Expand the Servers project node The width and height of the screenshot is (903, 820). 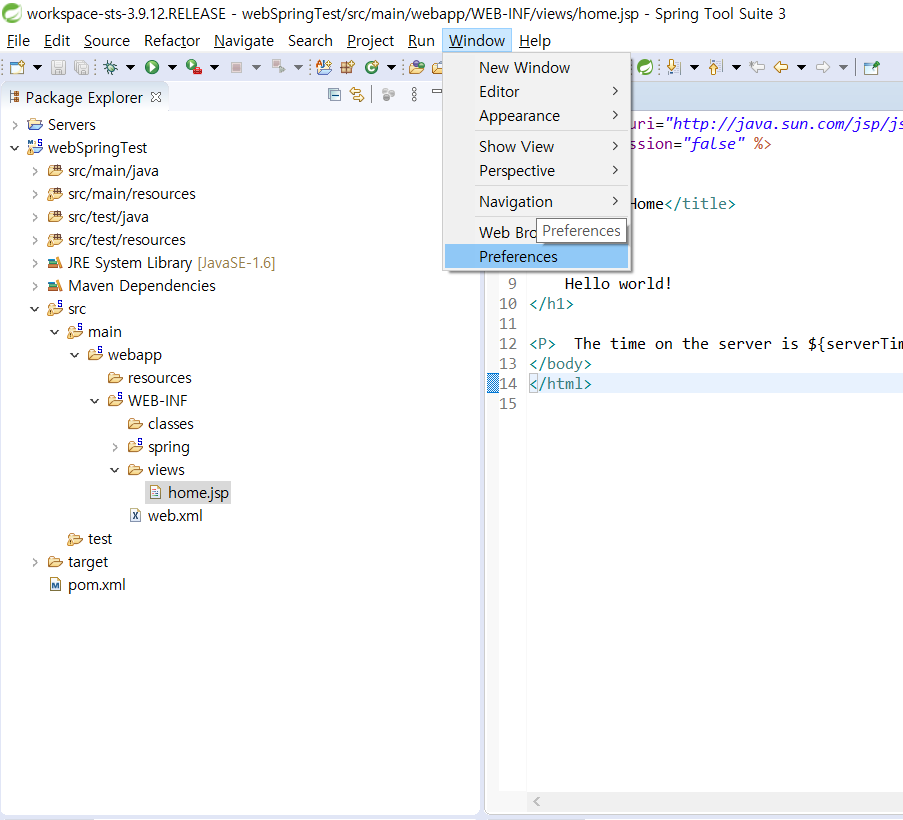pos(15,124)
